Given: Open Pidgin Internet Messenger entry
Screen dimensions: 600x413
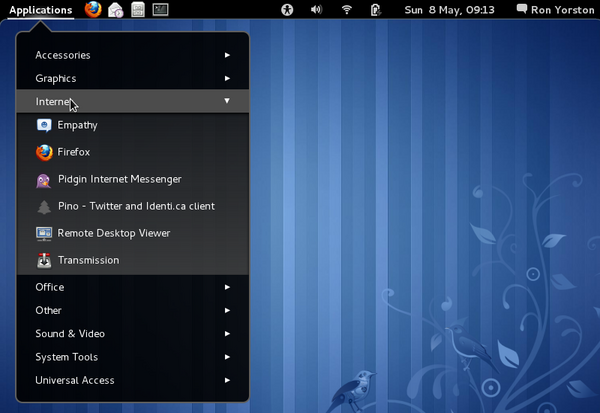Looking at the screenshot, I should [x=120, y=179].
